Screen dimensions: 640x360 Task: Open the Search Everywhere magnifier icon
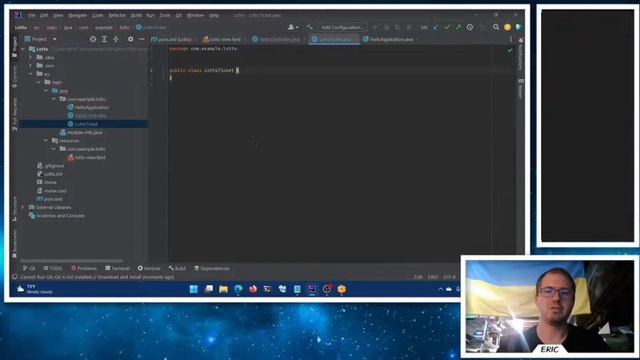coord(496,27)
